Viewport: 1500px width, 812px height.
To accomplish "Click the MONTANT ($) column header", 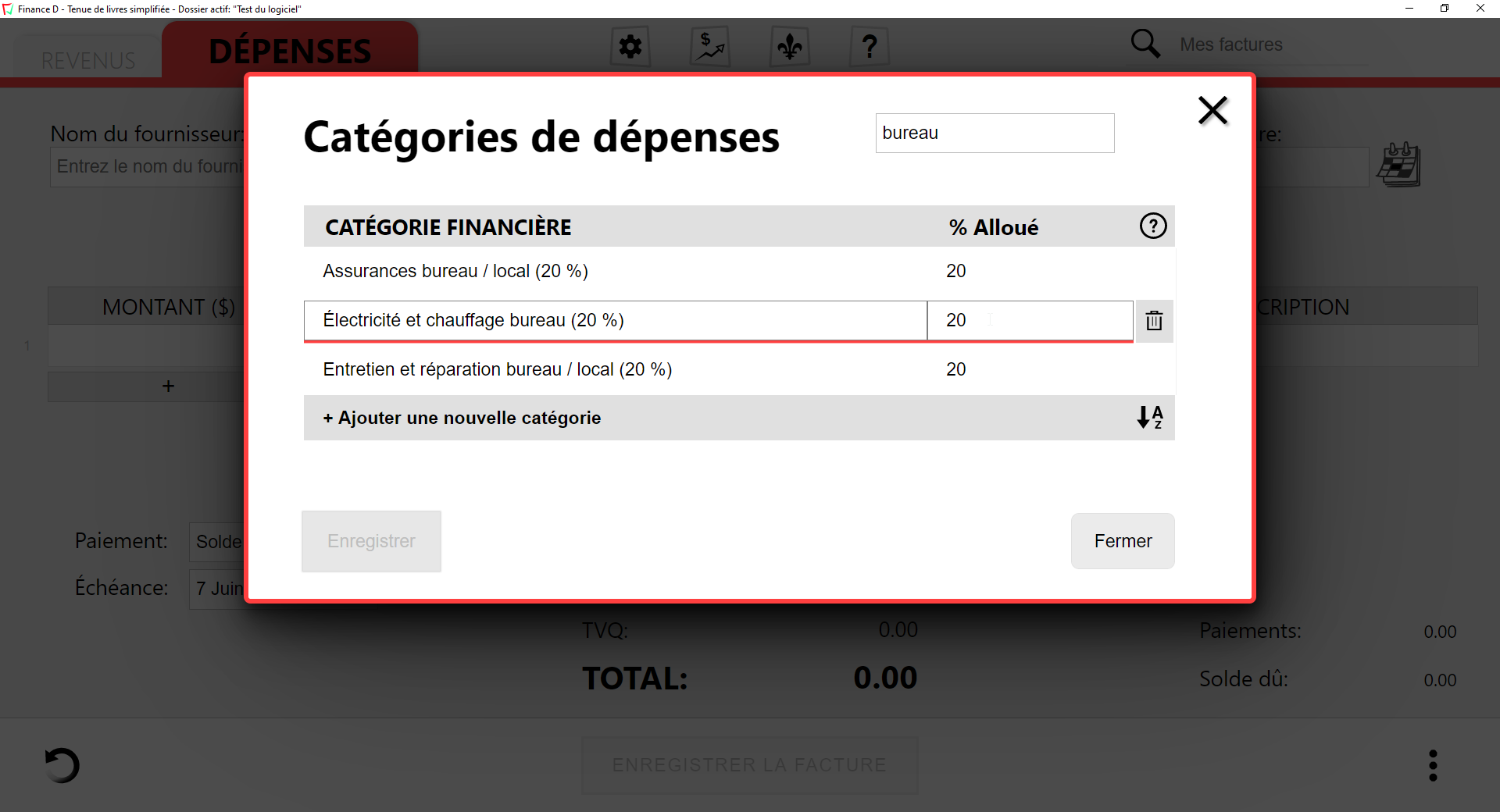I will tap(168, 307).
